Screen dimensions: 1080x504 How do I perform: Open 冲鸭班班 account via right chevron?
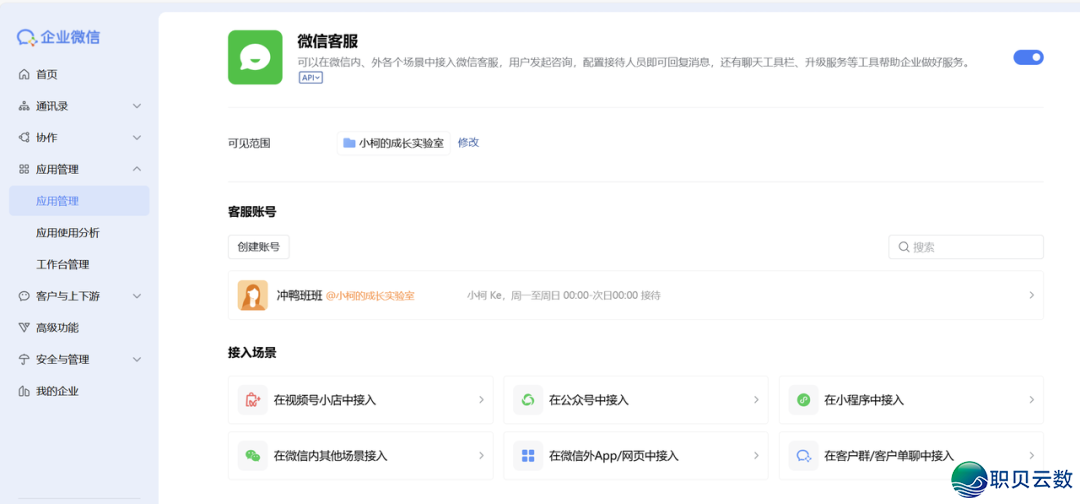point(1032,295)
